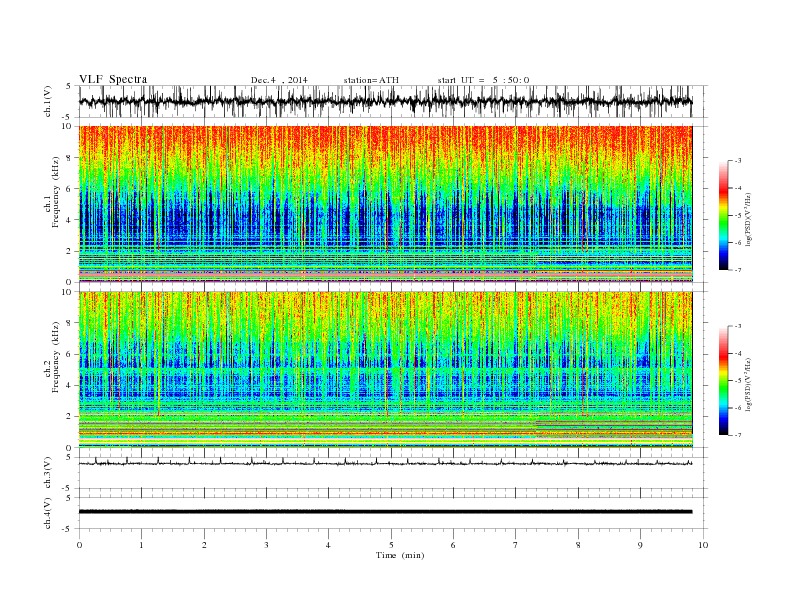Click the "7" tick on the time axis
Viewport: 792px width, 612px height.
tap(516, 545)
